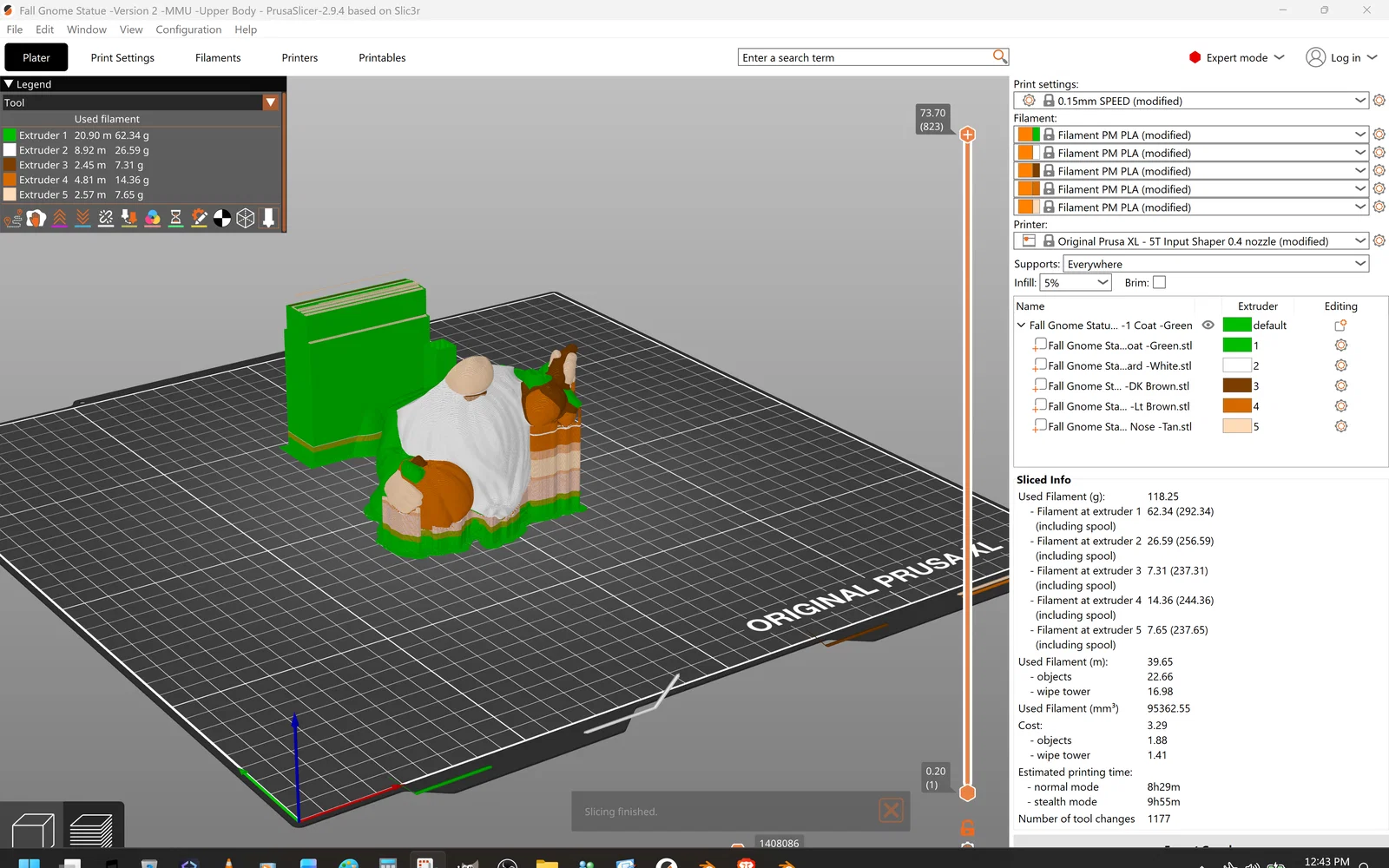
Task: Toggle tool marker arrow icon
Action: pos(268,218)
